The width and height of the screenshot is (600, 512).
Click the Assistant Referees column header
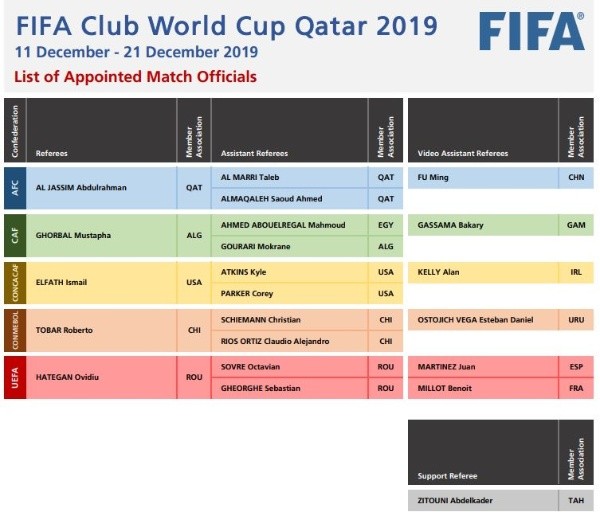click(254, 153)
